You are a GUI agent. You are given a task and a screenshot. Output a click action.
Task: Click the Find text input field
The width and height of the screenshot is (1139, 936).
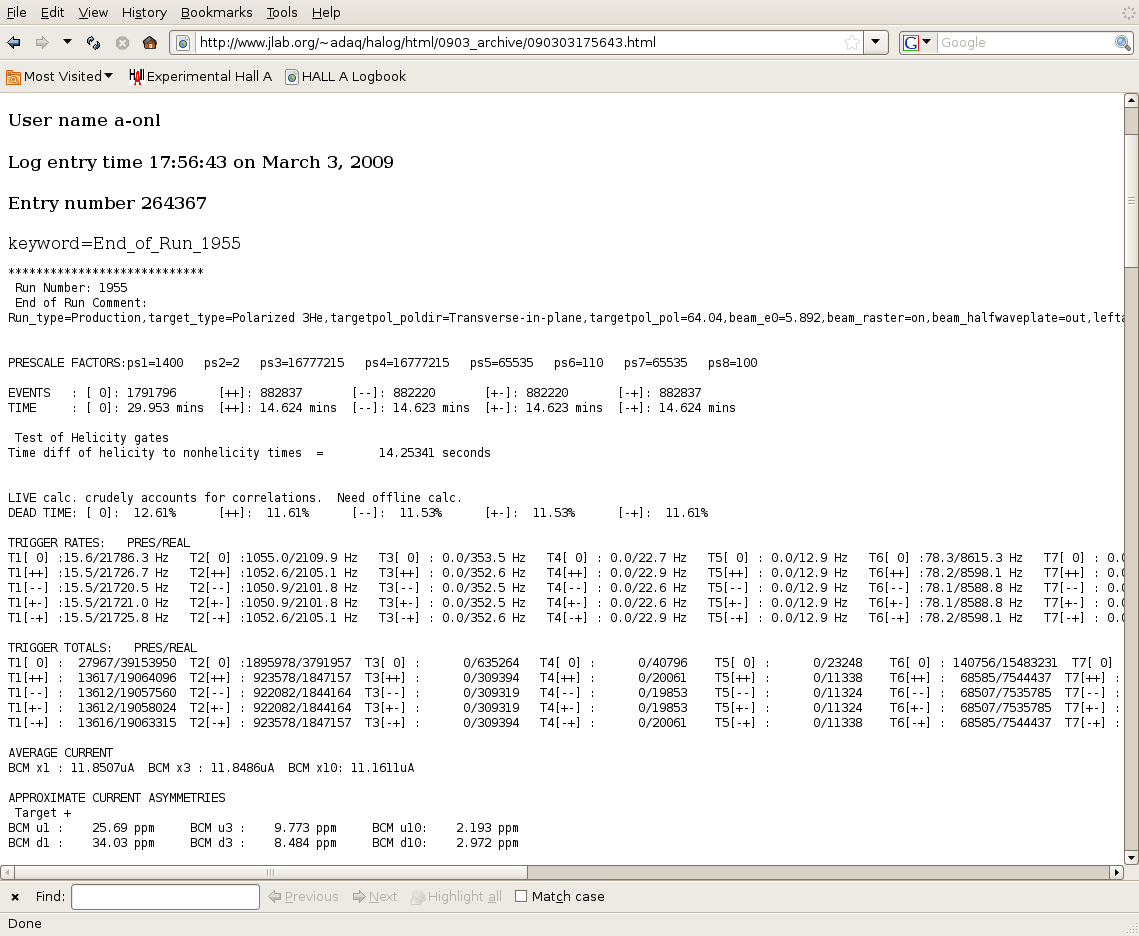[x=166, y=897]
